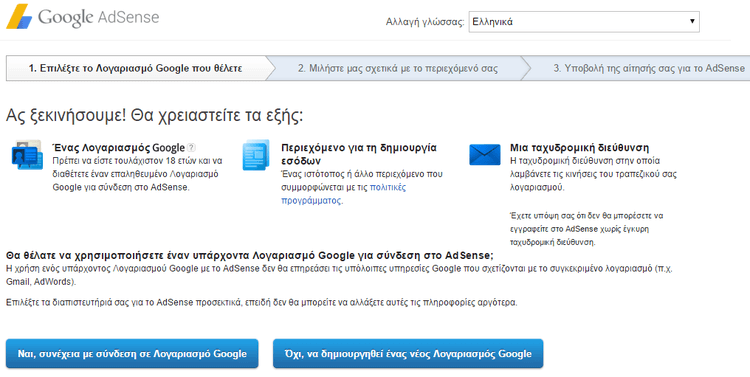Click the content documents icon

pyautogui.click(x=256, y=155)
